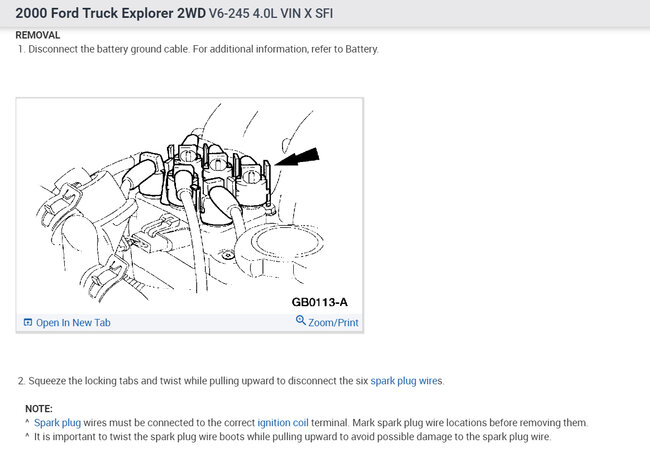Open the ignition coil link

tap(283, 423)
